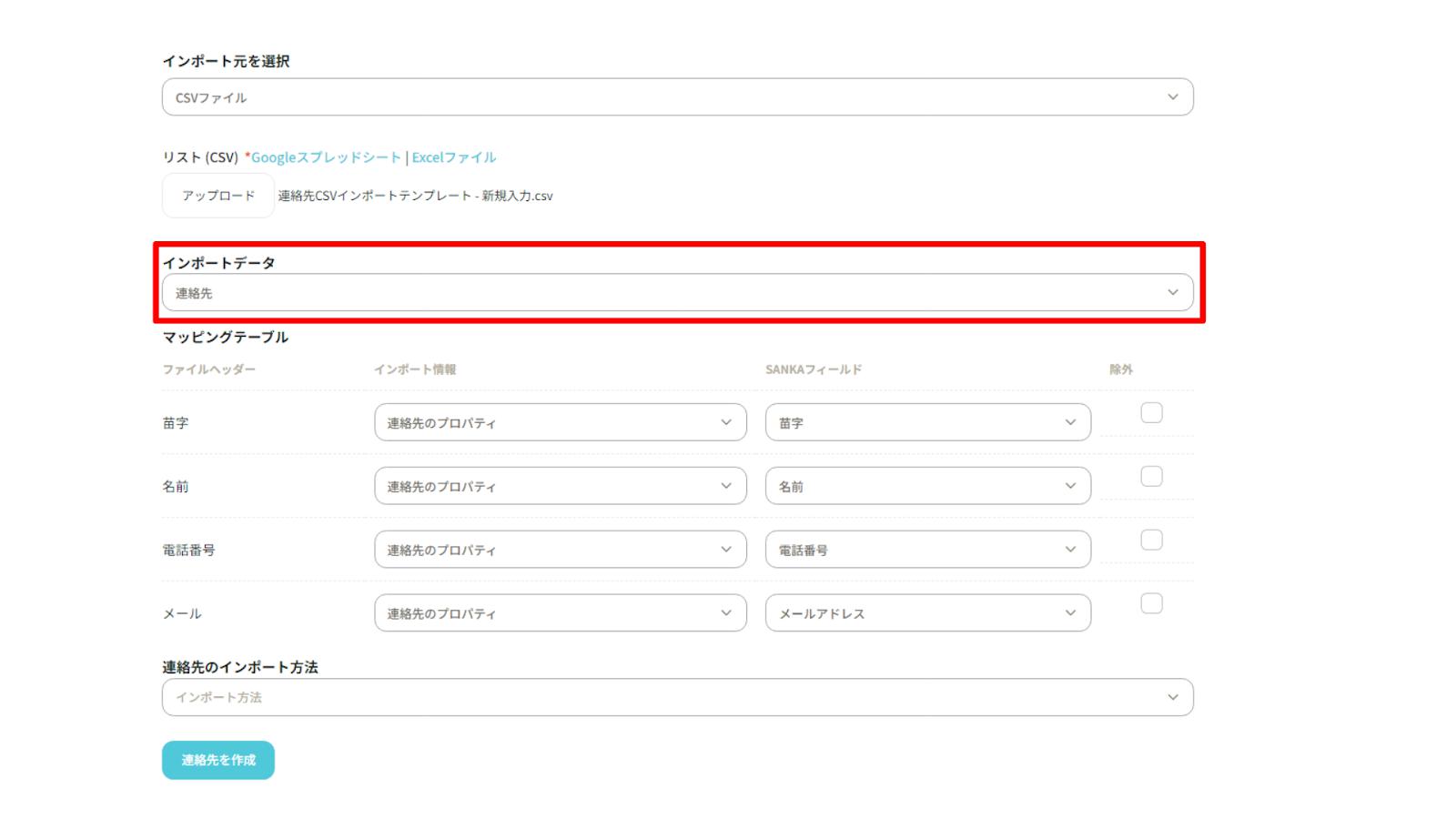Open the Googleスプレッドシート link
The width and height of the screenshot is (1456, 819).
[x=326, y=157]
